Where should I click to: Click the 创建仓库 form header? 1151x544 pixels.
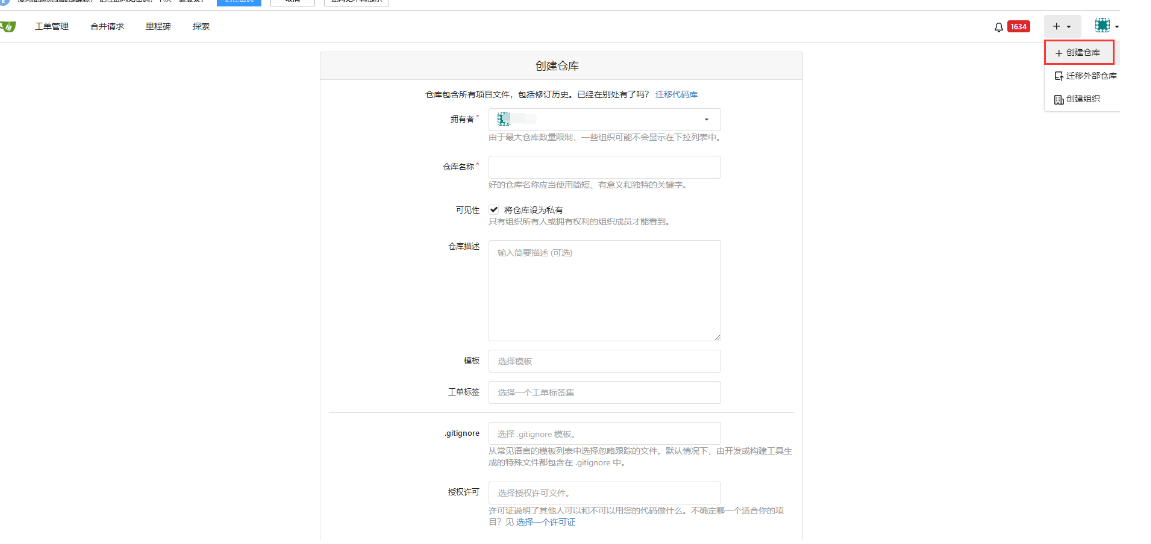[561, 66]
